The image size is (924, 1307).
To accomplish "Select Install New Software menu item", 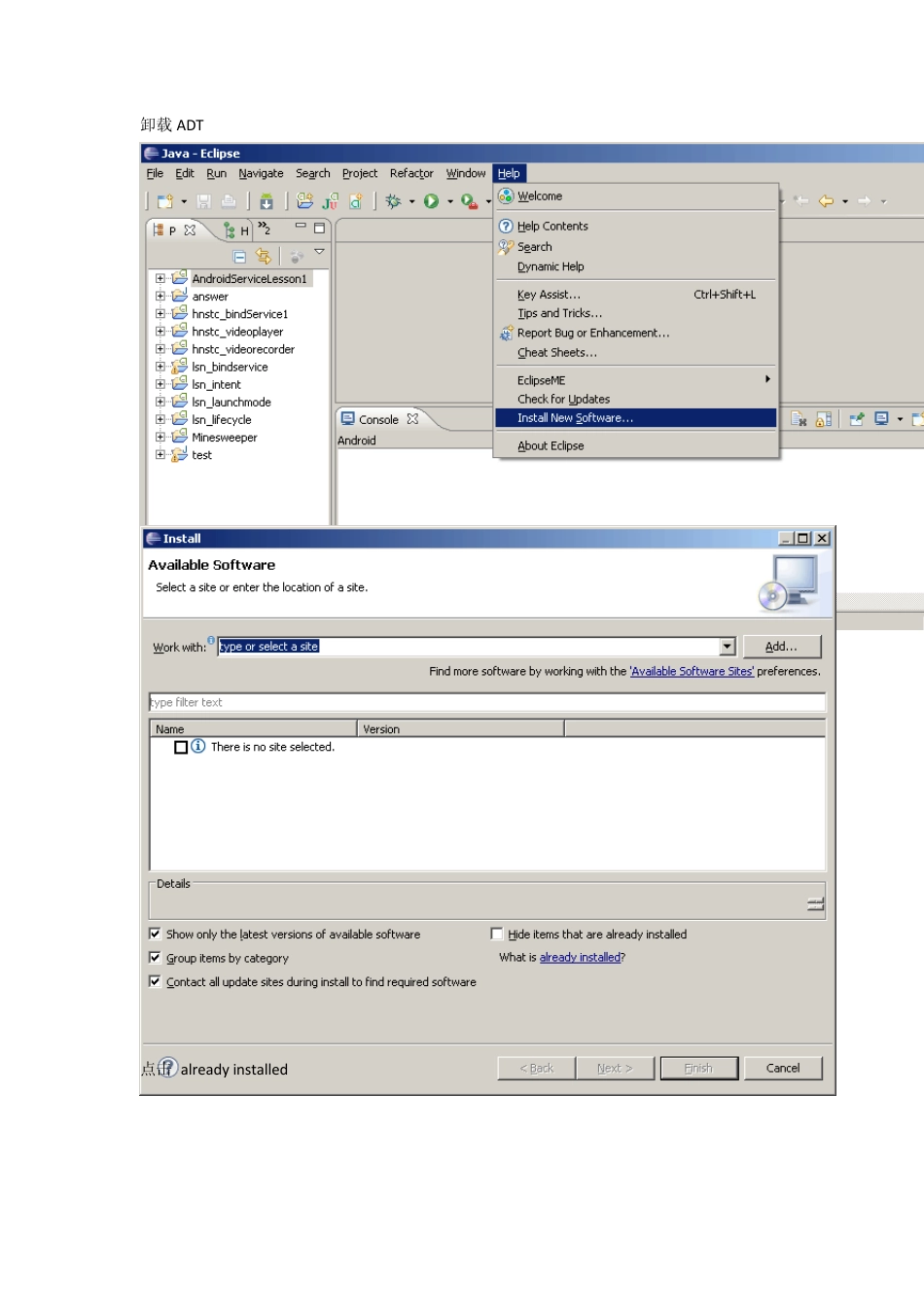I will point(636,418).
